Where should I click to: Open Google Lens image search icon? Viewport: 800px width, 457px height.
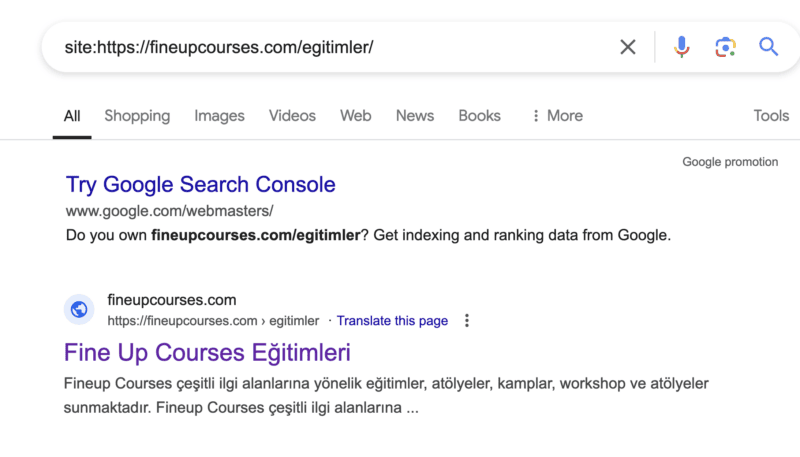coord(725,47)
